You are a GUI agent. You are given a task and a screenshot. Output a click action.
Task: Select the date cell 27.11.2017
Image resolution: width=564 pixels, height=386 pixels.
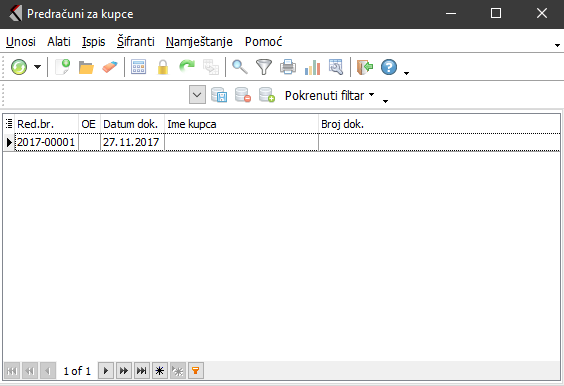coord(132,142)
